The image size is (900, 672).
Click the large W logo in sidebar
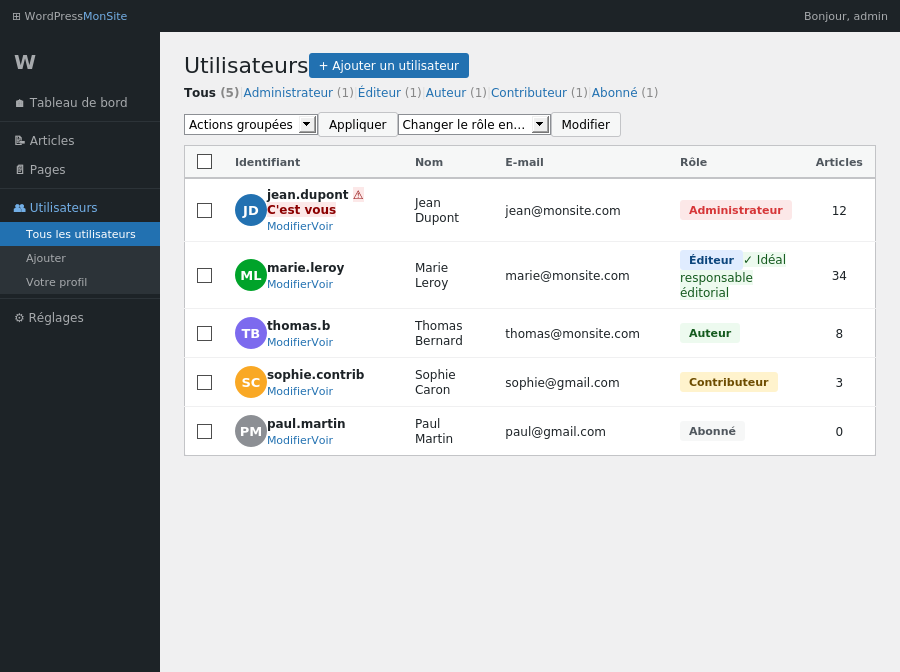point(25,62)
